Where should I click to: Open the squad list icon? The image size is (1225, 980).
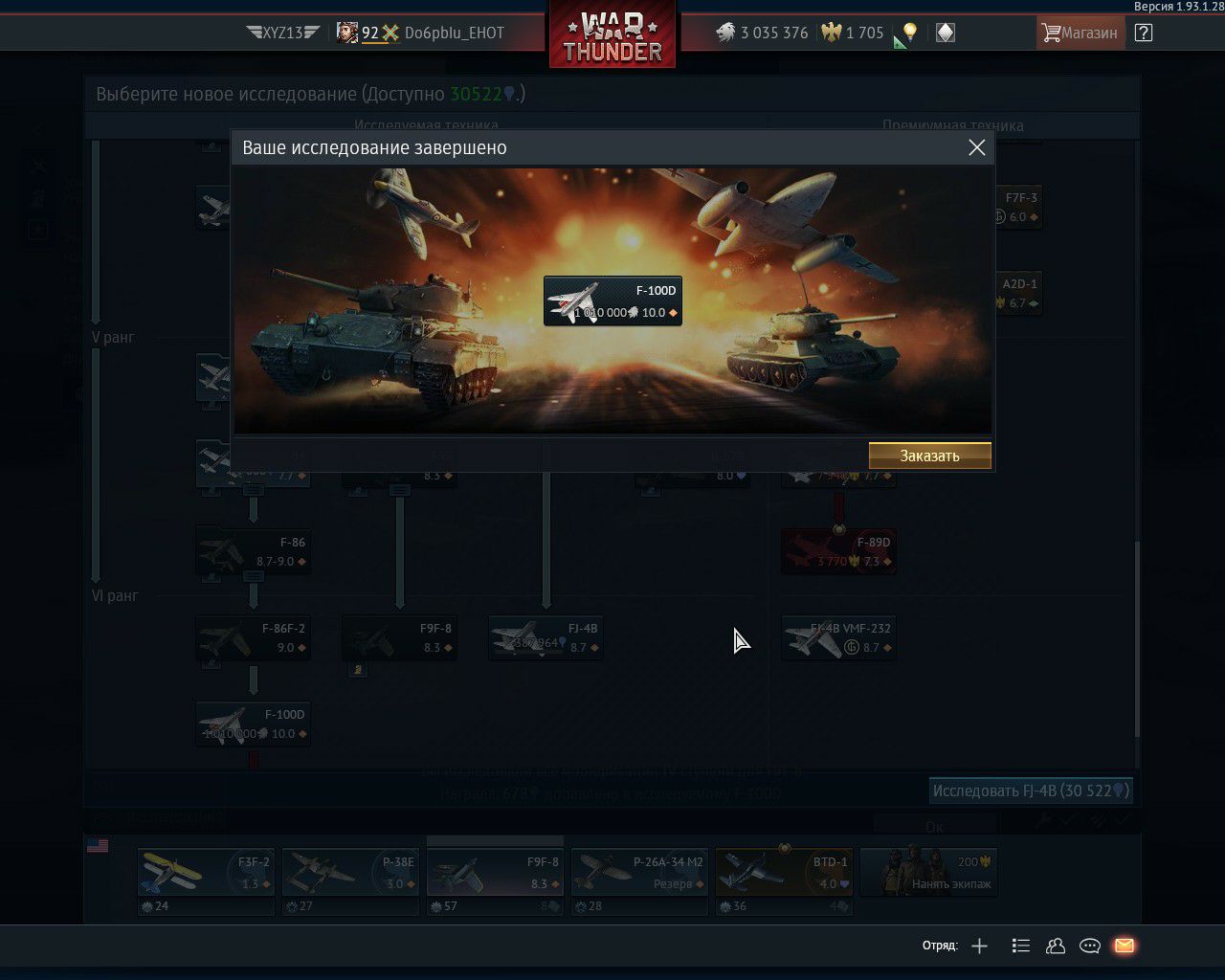click(1020, 946)
